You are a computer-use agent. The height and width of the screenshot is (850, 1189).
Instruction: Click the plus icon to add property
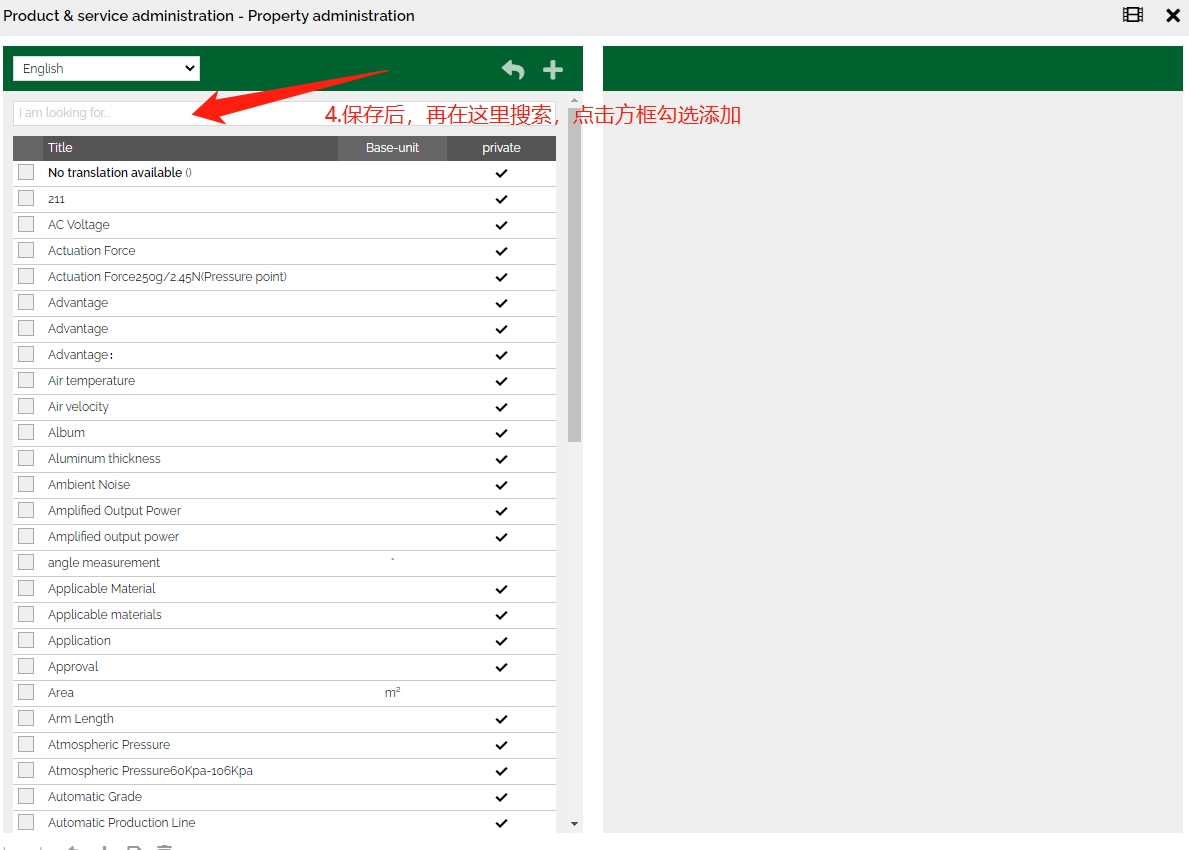point(553,69)
